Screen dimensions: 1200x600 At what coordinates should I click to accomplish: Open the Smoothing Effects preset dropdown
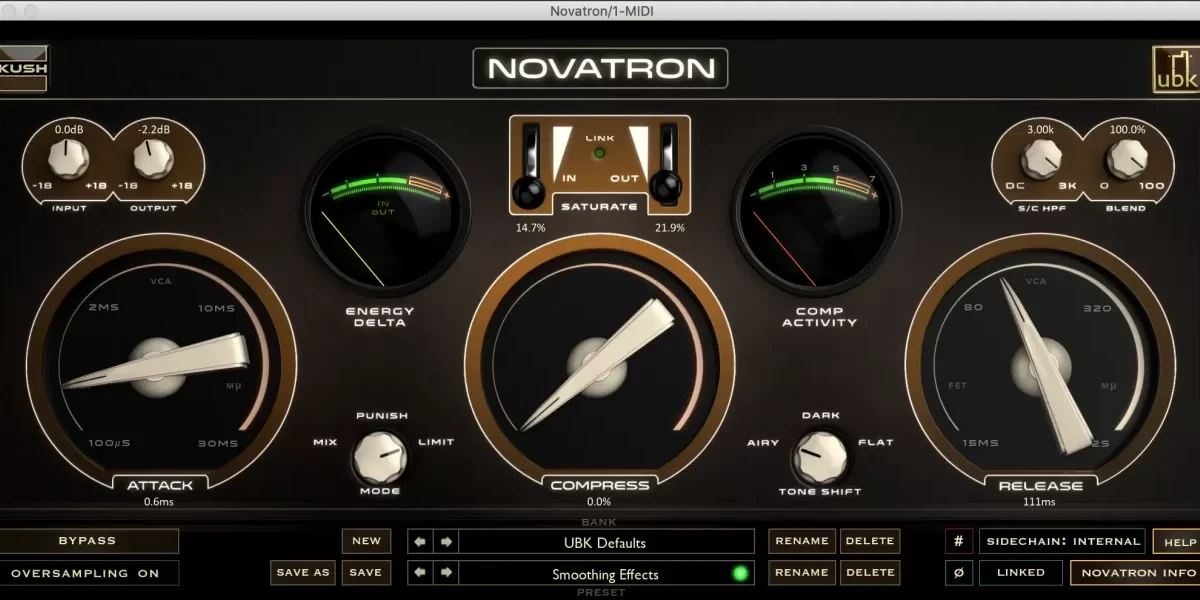[x=606, y=574]
